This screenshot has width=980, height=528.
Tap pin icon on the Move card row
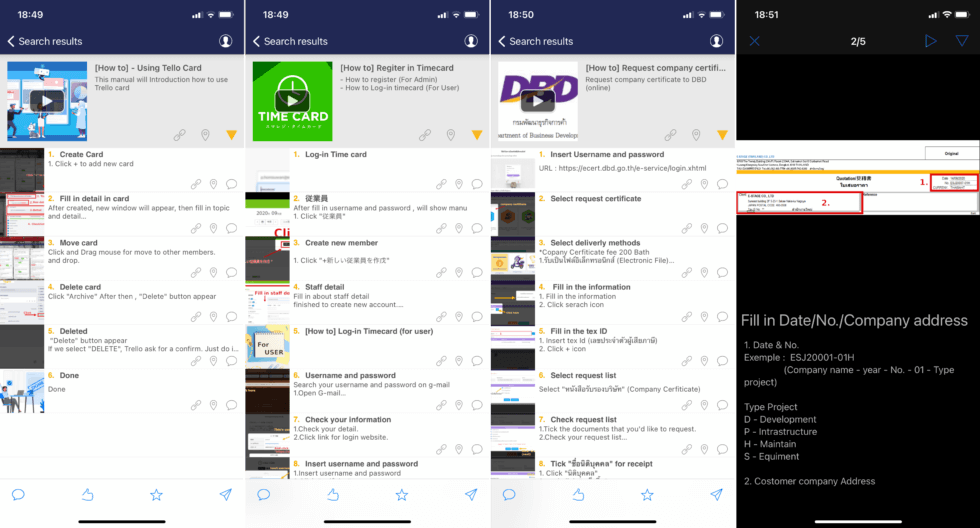[213, 272]
